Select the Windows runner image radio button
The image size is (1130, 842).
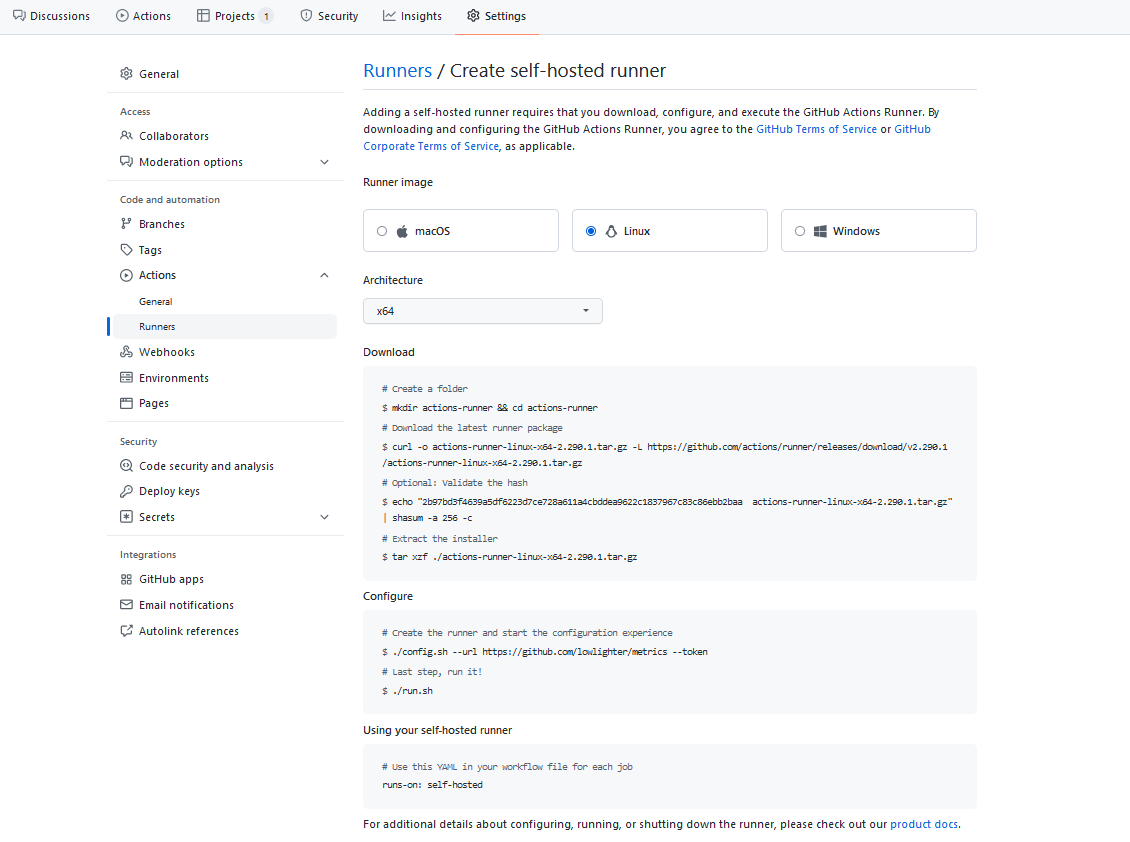pos(800,230)
